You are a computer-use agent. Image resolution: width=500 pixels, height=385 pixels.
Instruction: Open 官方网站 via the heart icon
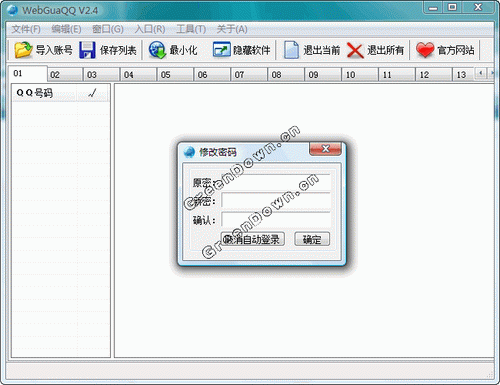[425, 50]
